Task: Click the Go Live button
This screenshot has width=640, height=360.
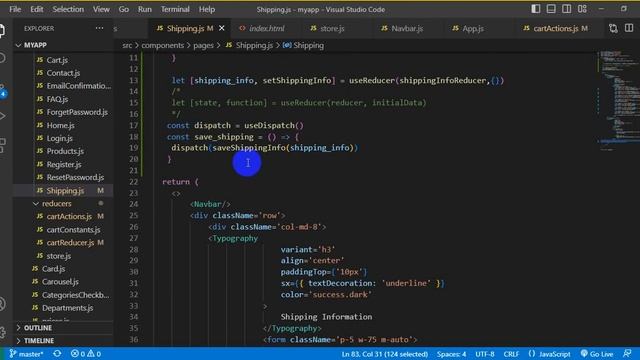Action: (597, 353)
